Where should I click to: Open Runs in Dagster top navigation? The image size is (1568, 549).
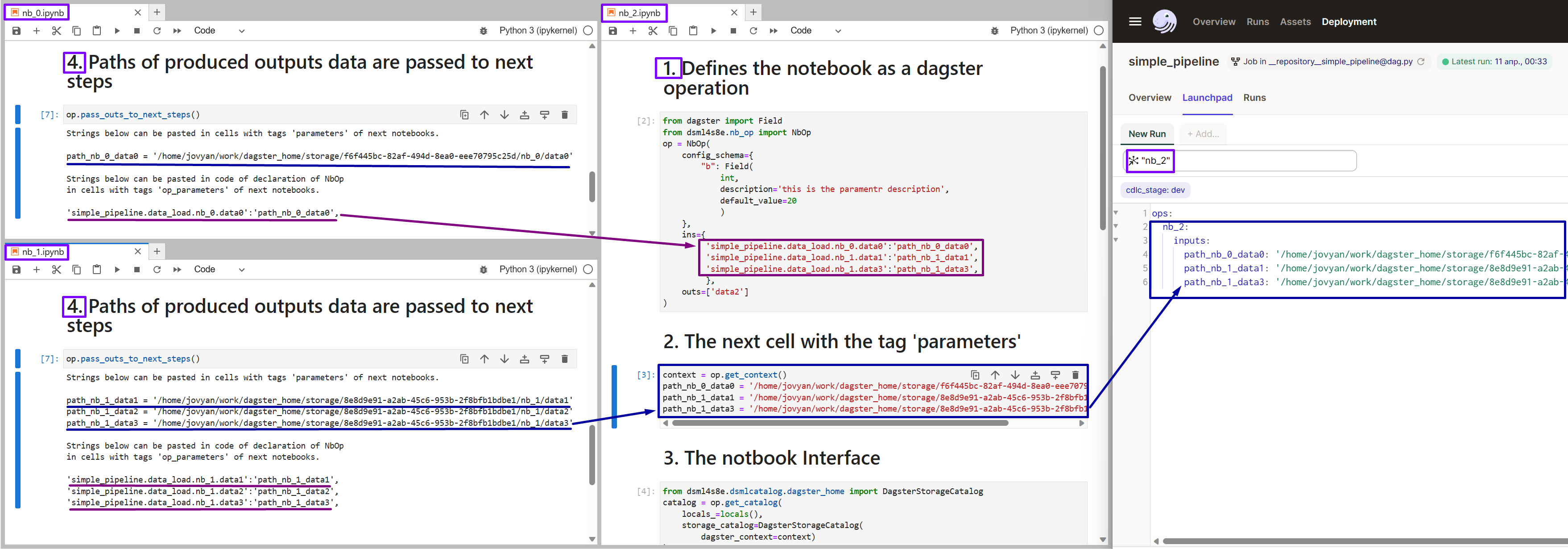pos(1258,21)
